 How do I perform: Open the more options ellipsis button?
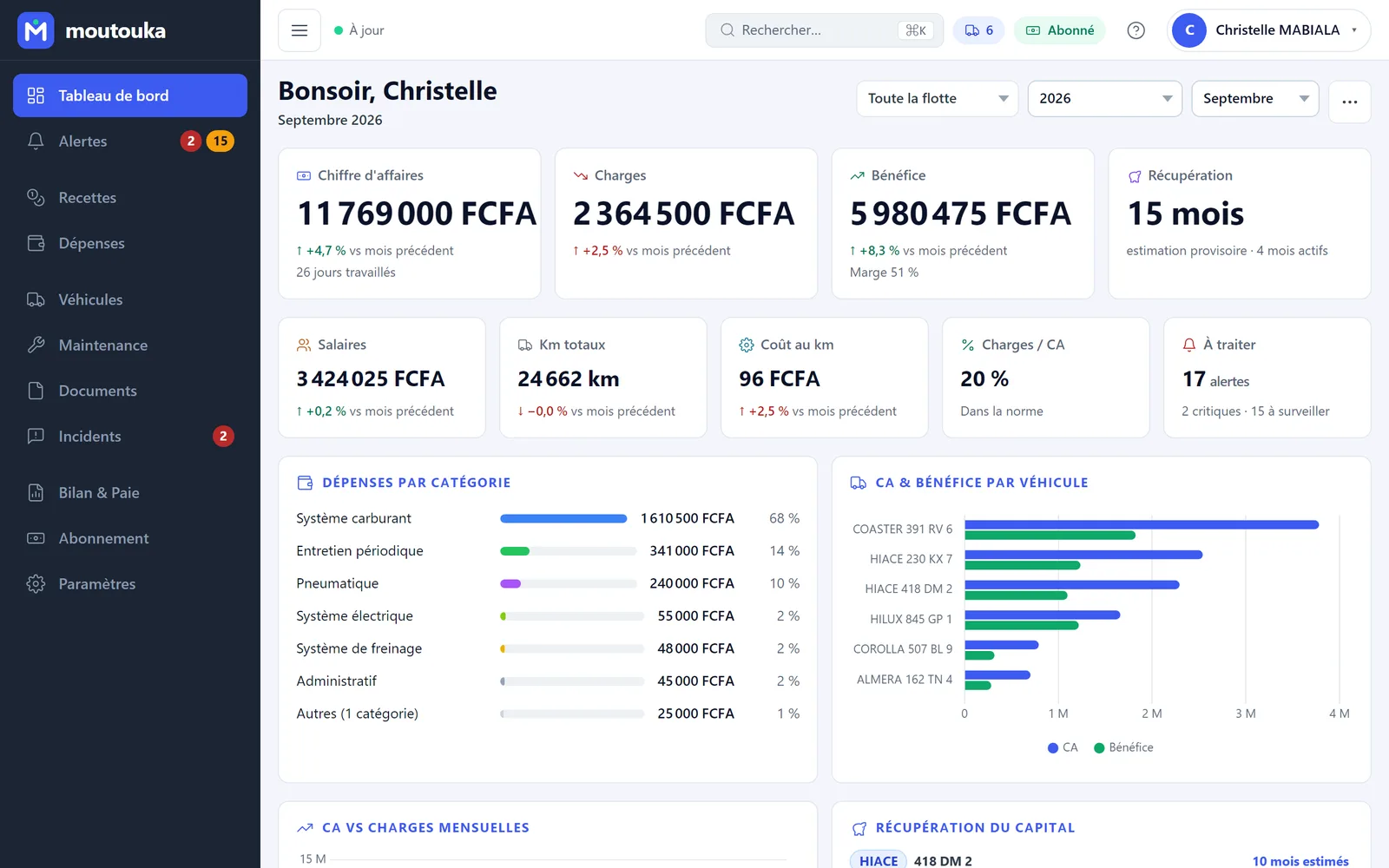pos(1350,102)
